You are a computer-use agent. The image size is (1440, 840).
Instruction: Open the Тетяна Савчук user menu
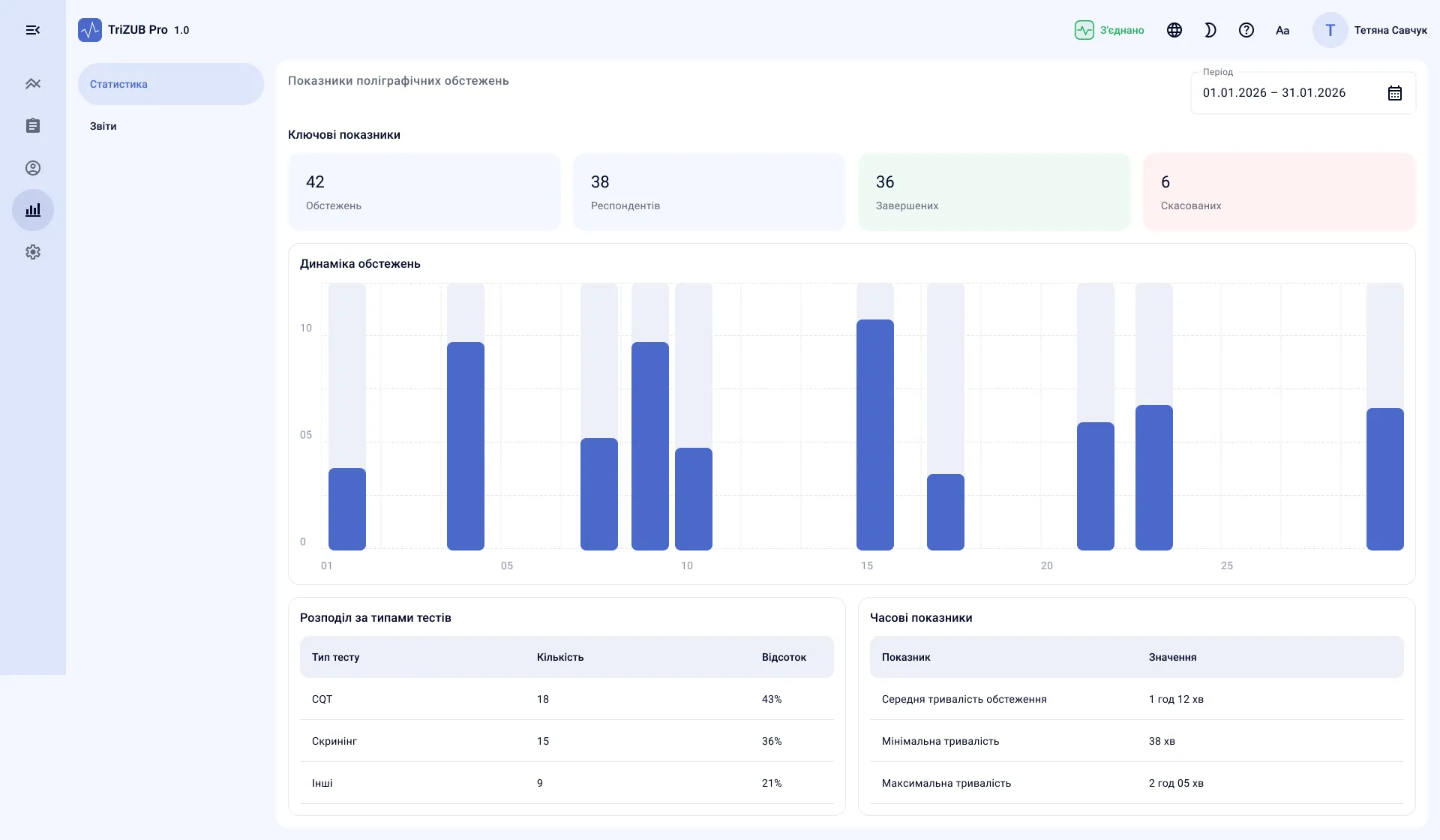(1369, 30)
